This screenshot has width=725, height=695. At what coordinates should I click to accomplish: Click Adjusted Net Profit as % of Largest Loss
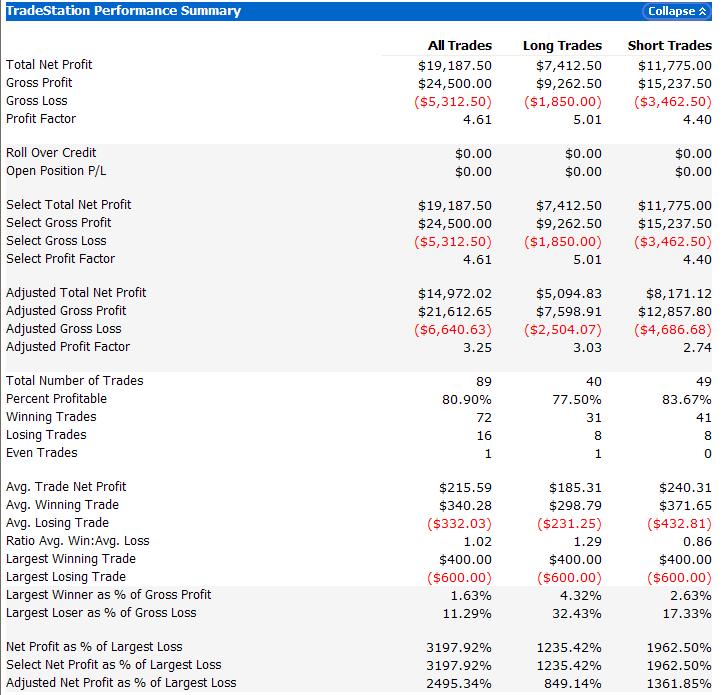[121, 683]
